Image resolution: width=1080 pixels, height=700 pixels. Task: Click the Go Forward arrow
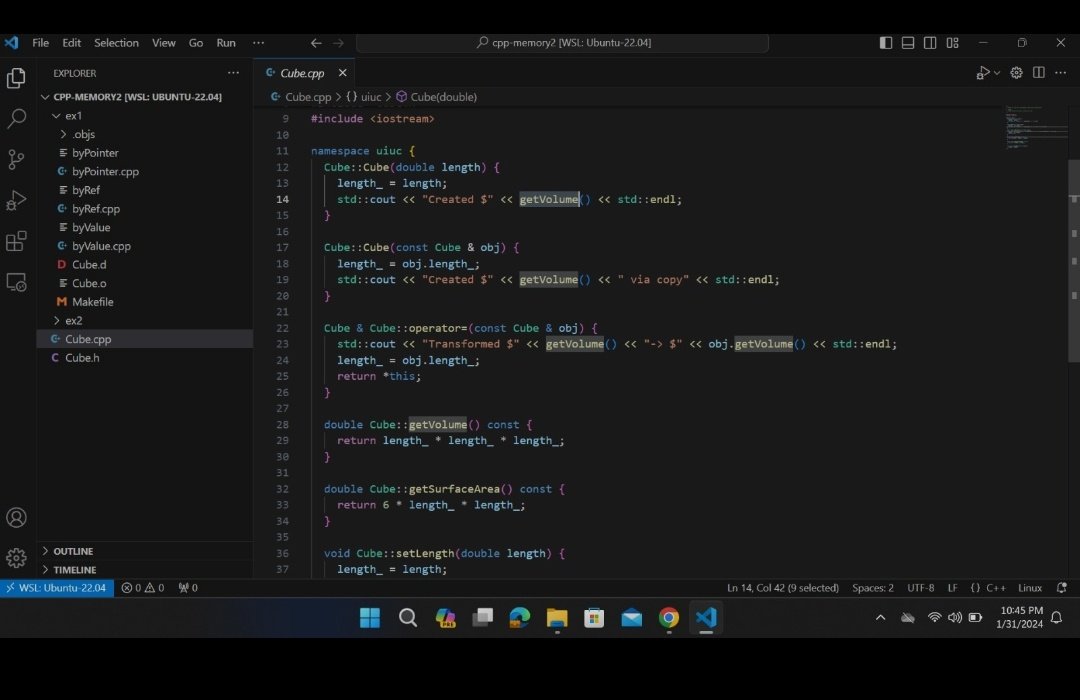pyautogui.click(x=338, y=43)
